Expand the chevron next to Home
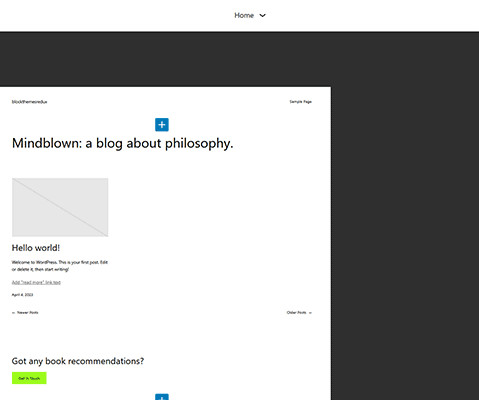The image size is (479, 400). click(263, 15)
